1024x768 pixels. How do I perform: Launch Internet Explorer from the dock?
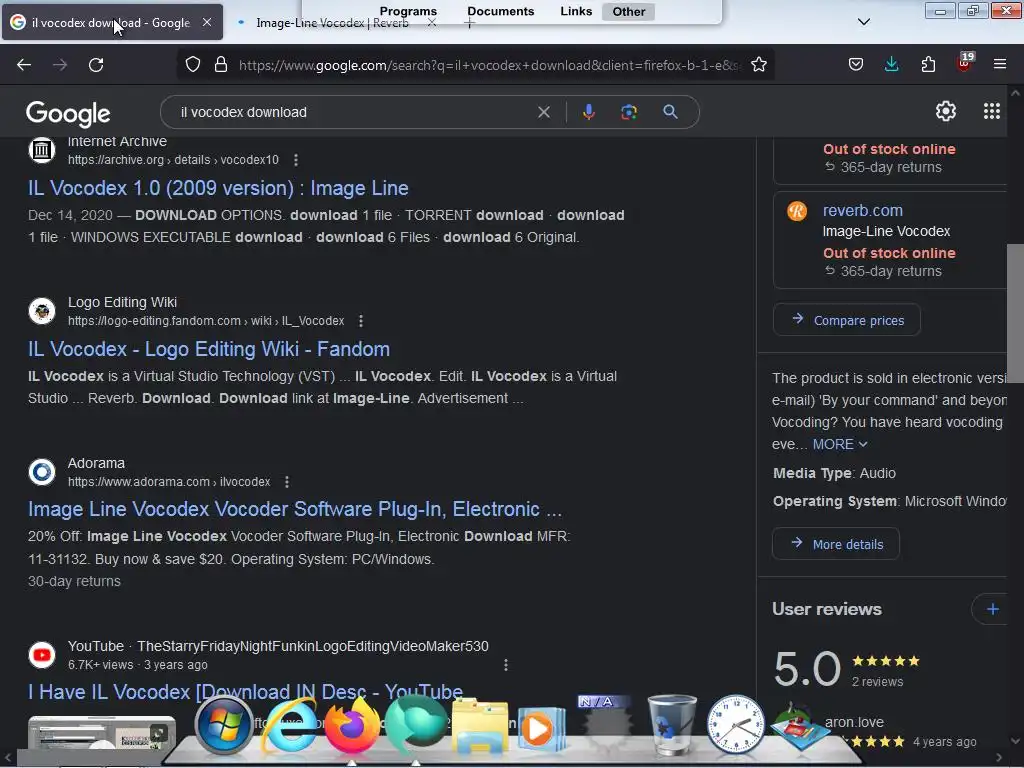click(288, 726)
